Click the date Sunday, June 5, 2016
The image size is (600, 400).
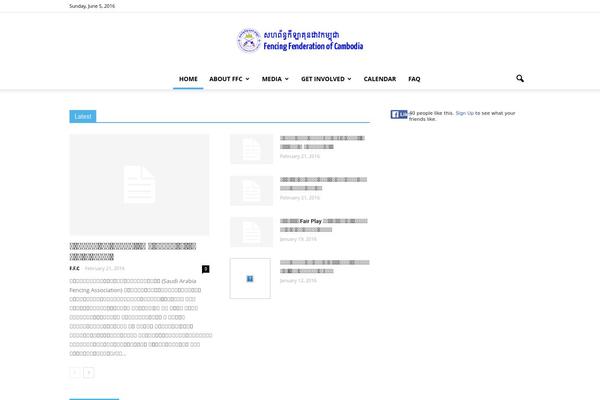tap(92, 6)
